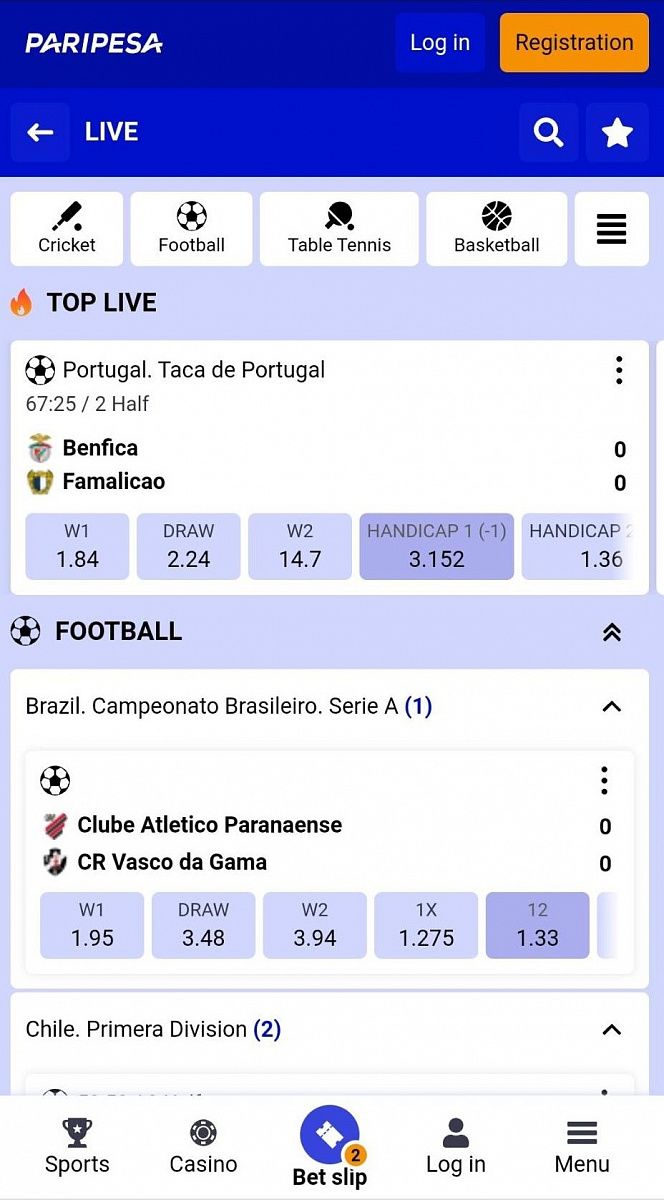664x1200 pixels.
Task: Toggle the 12 odds selection 1.33
Action: (537, 925)
